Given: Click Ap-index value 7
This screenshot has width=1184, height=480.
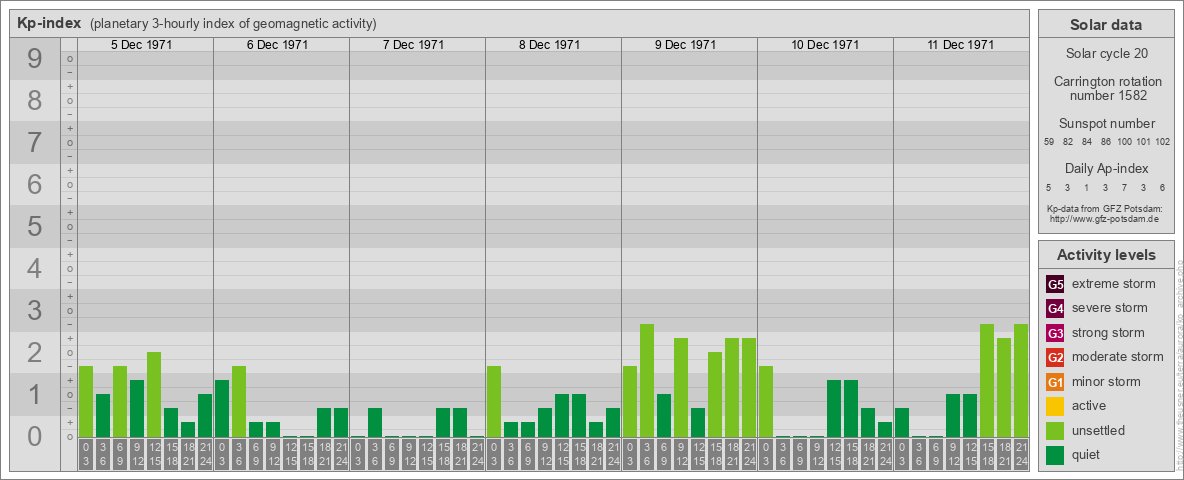Looking at the screenshot, I should 1124,187.
